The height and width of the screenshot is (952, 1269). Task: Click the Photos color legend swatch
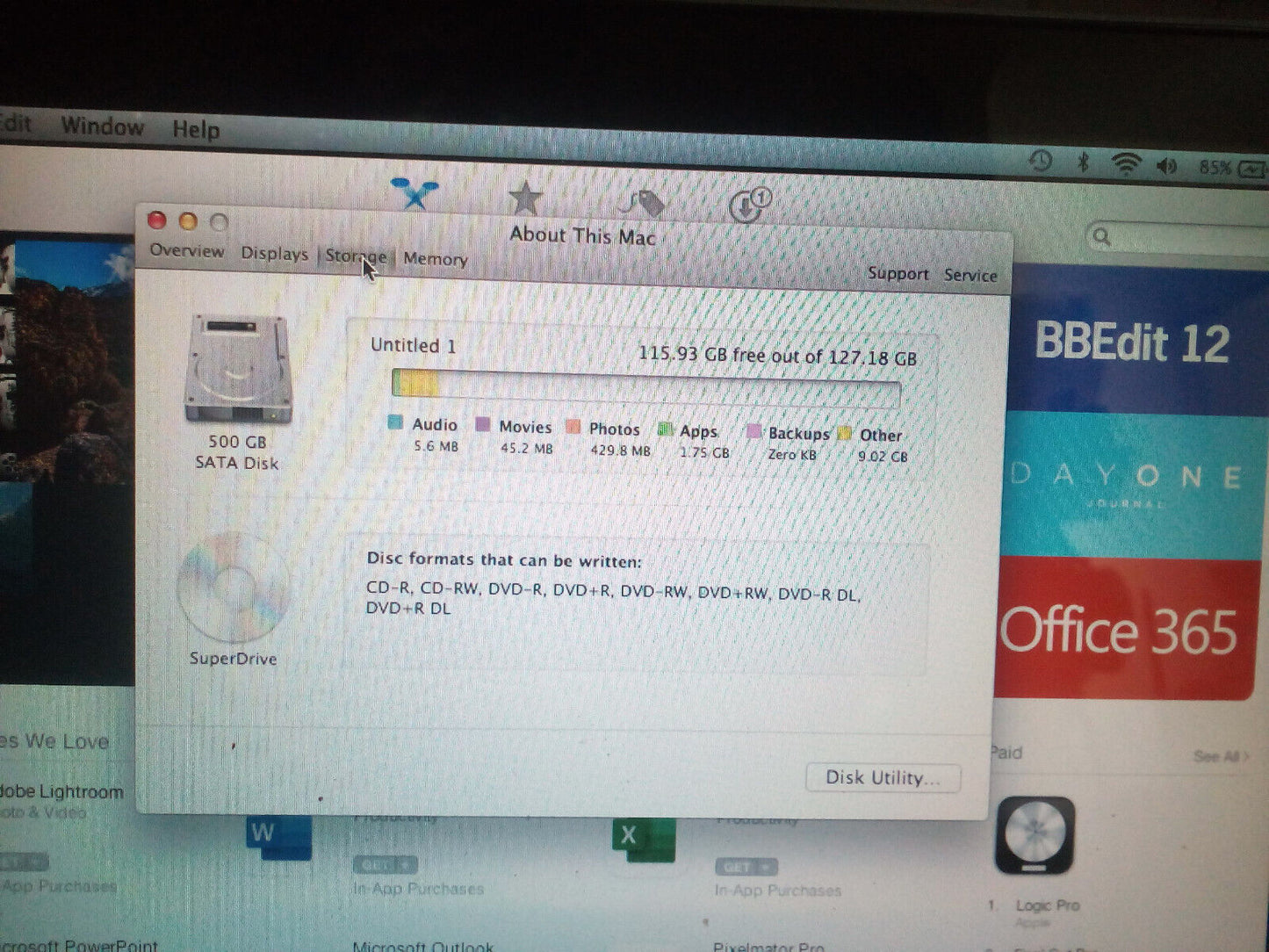[x=573, y=428]
